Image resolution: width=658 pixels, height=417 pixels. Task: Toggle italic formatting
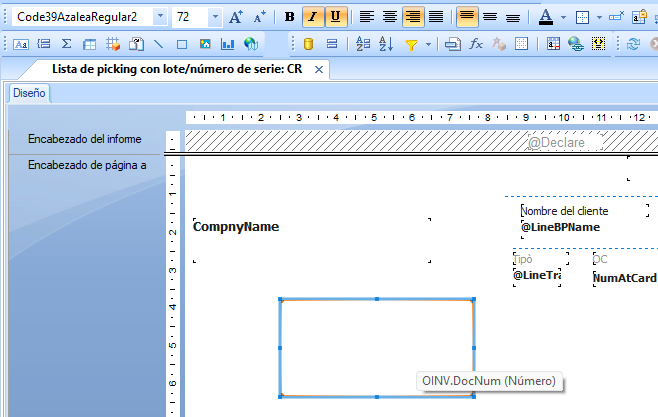click(x=313, y=17)
